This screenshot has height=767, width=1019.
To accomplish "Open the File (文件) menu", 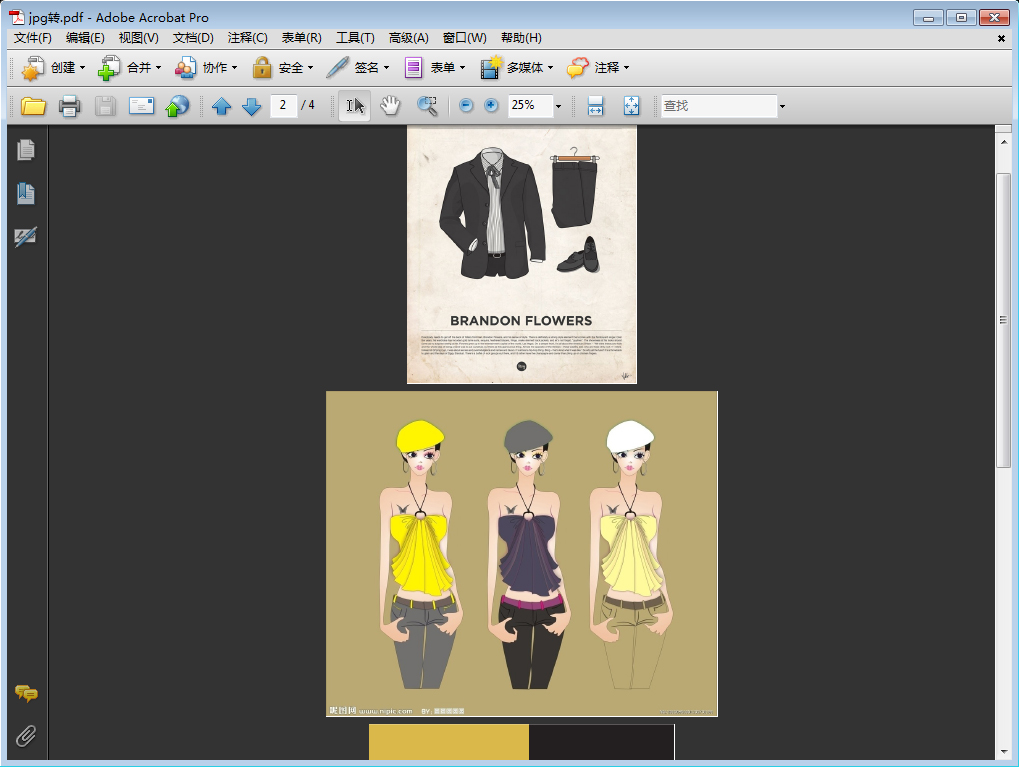I will coord(32,38).
